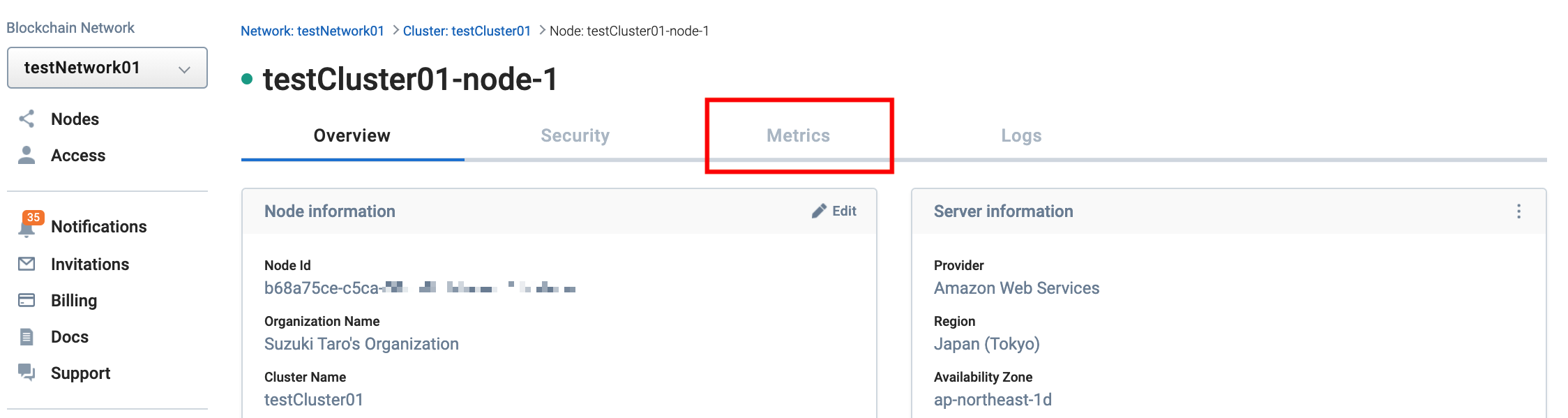1568x418 pixels.
Task: Click the 'ap-northeast-1d' availability zone value
Action: pos(993,400)
